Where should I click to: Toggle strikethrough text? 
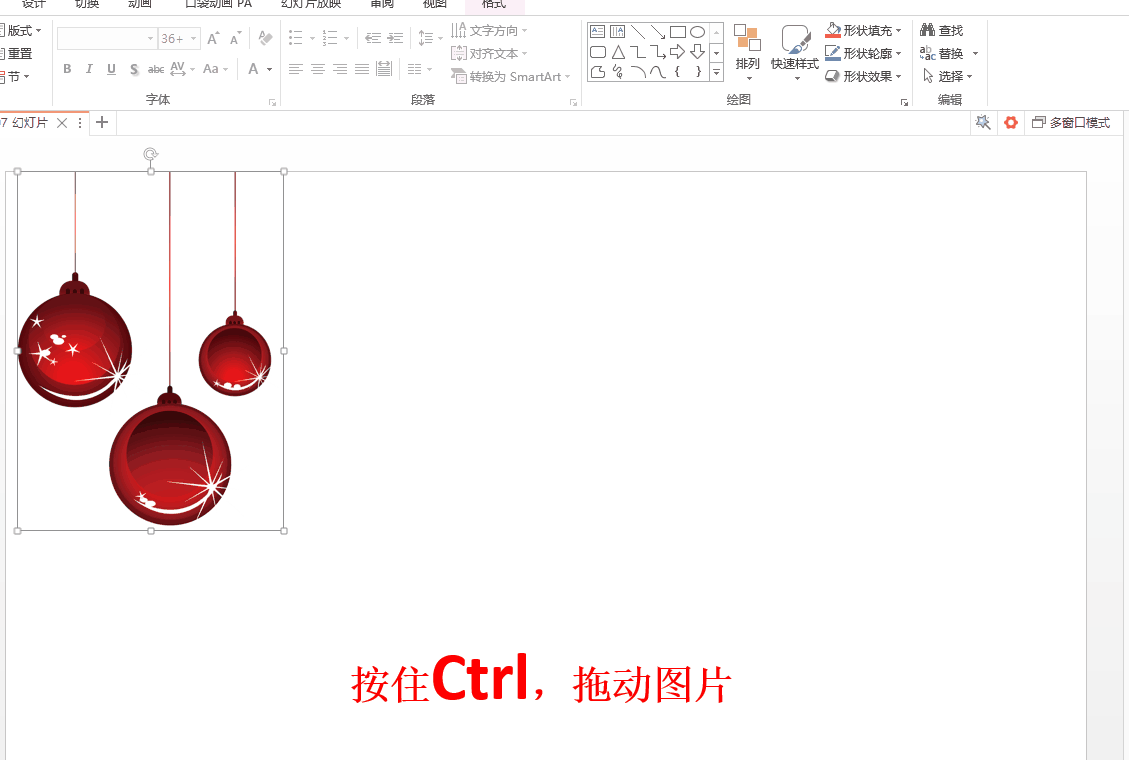pyautogui.click(x=156, y=69)
